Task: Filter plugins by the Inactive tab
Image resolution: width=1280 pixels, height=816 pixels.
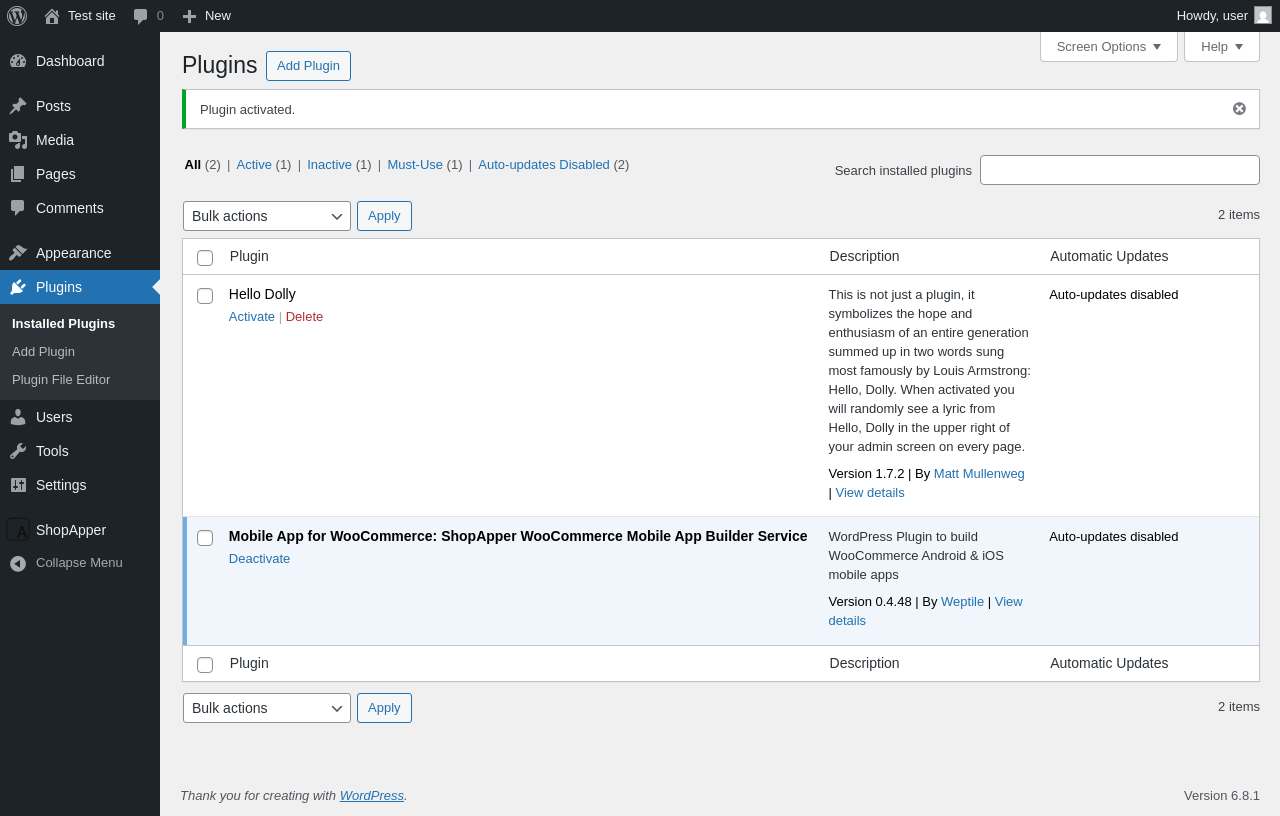Action: [329, 165]
